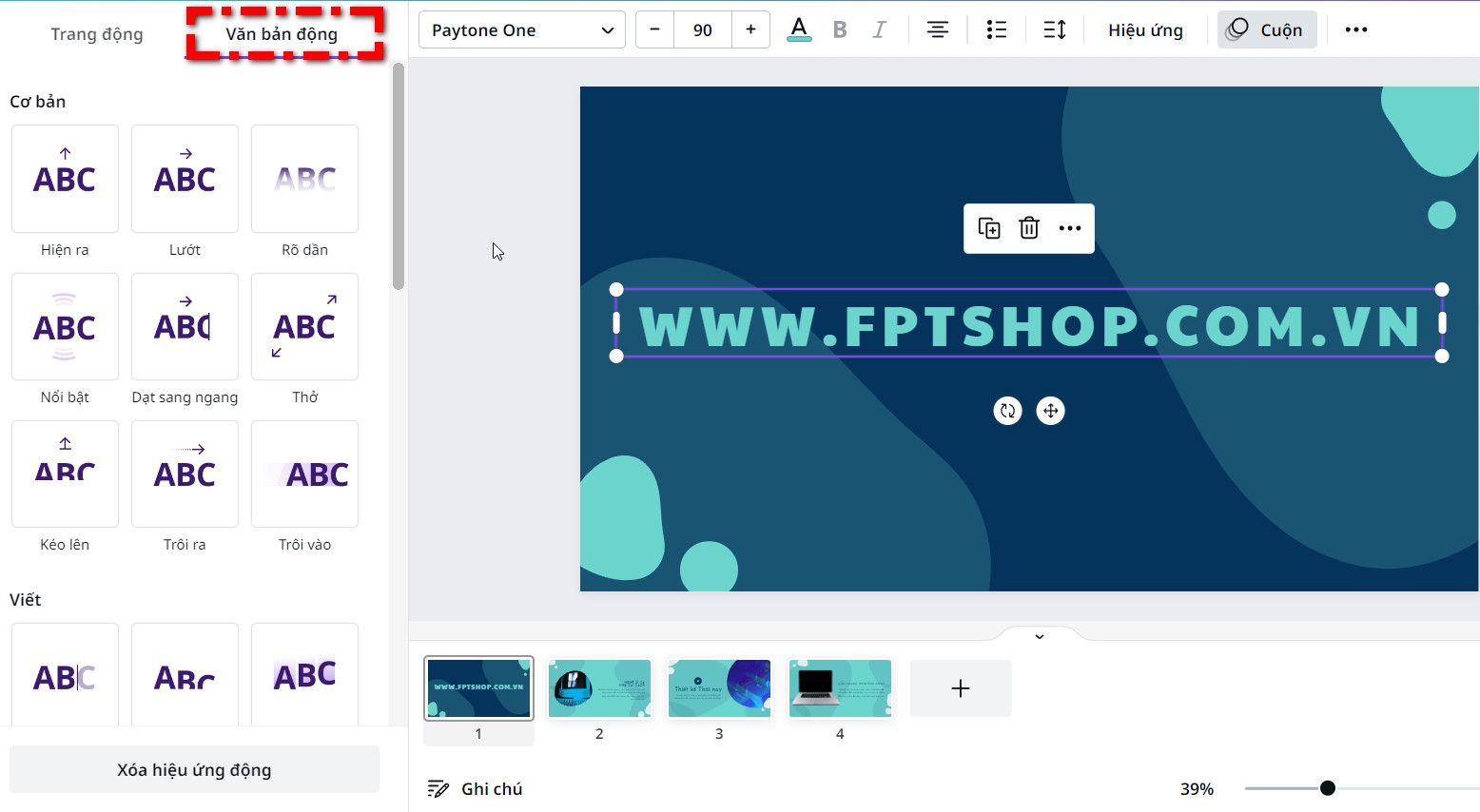Toggle bold formatting
The image size is (1480, 812).
point(840,30)
